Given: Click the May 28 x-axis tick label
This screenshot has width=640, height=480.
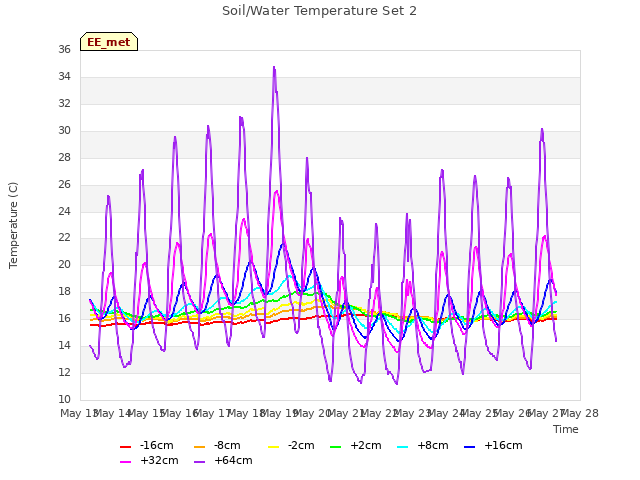Looking at the screenshot, I should click(x=580, y=413).
